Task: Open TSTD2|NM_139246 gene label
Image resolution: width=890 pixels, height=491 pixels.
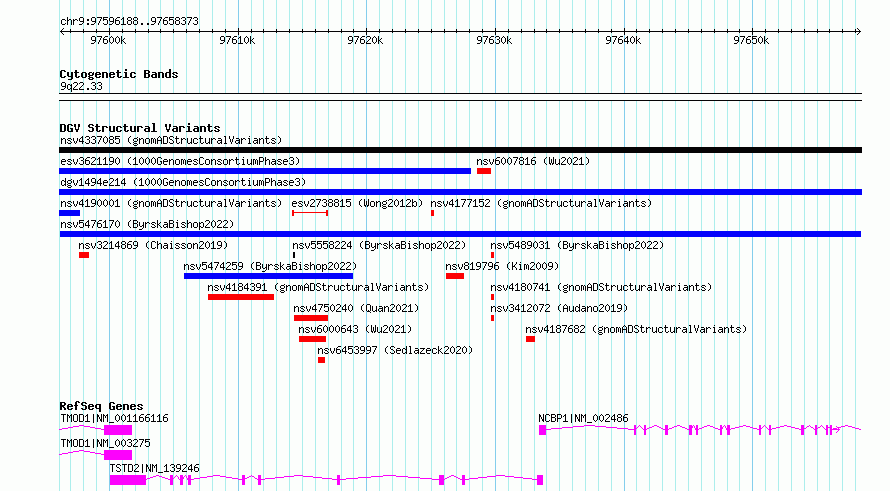Action: point(154,468)
